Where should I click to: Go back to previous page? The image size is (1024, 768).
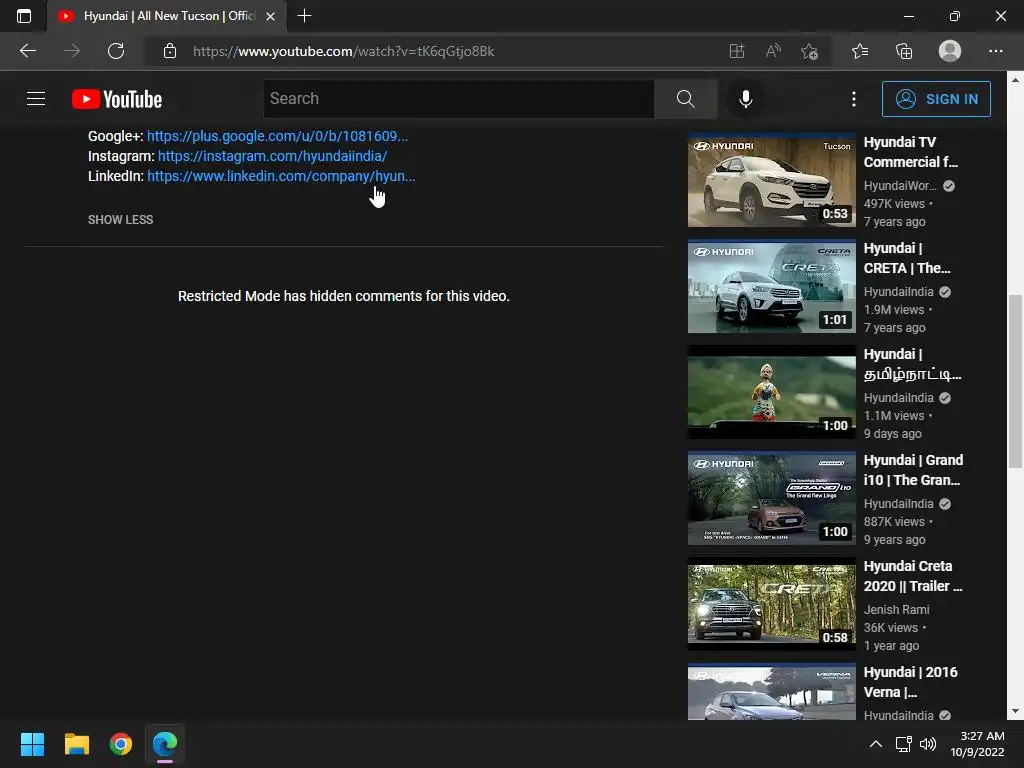pos(28,51)
